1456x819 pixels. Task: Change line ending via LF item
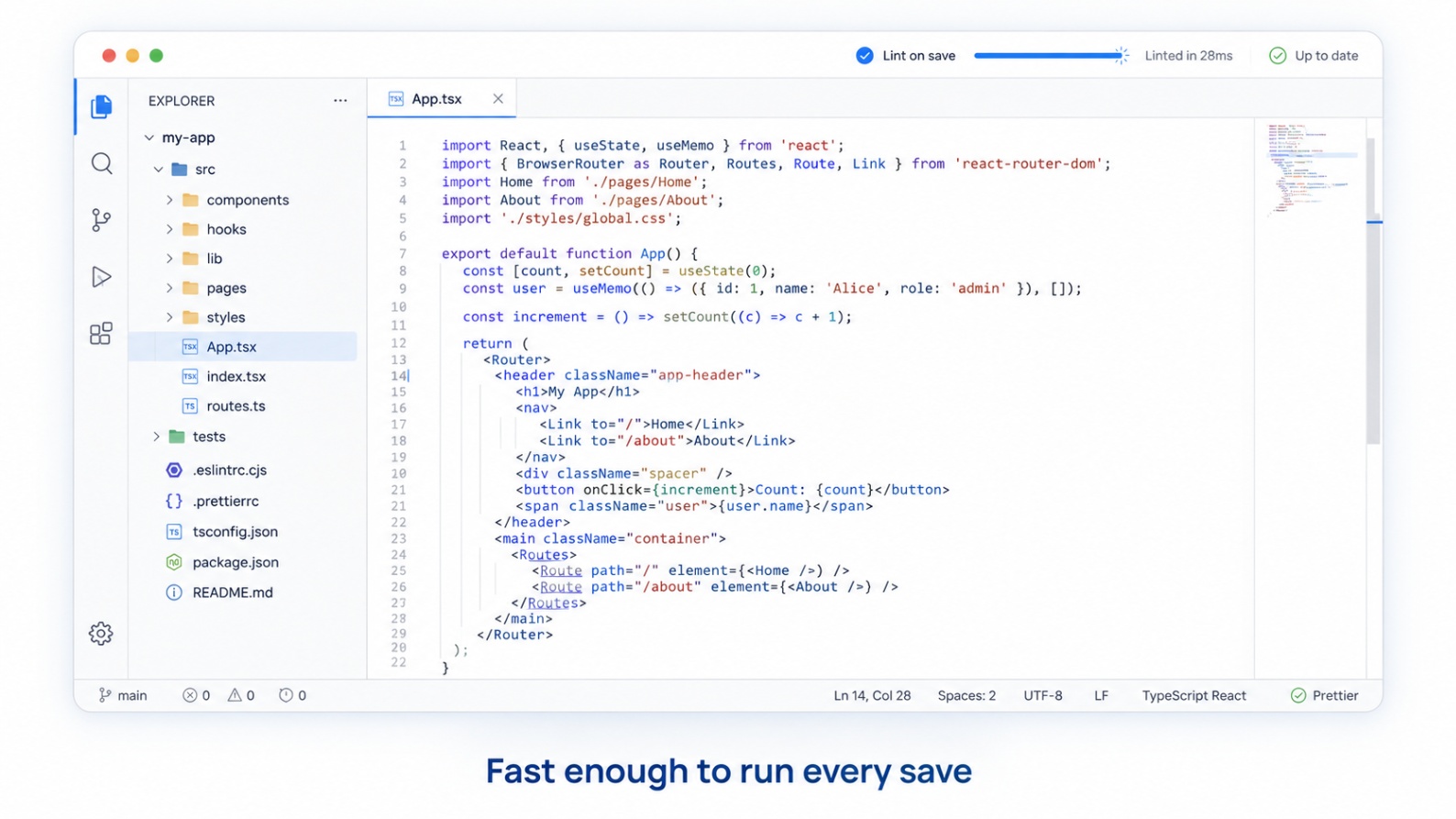click(1101, 695)
